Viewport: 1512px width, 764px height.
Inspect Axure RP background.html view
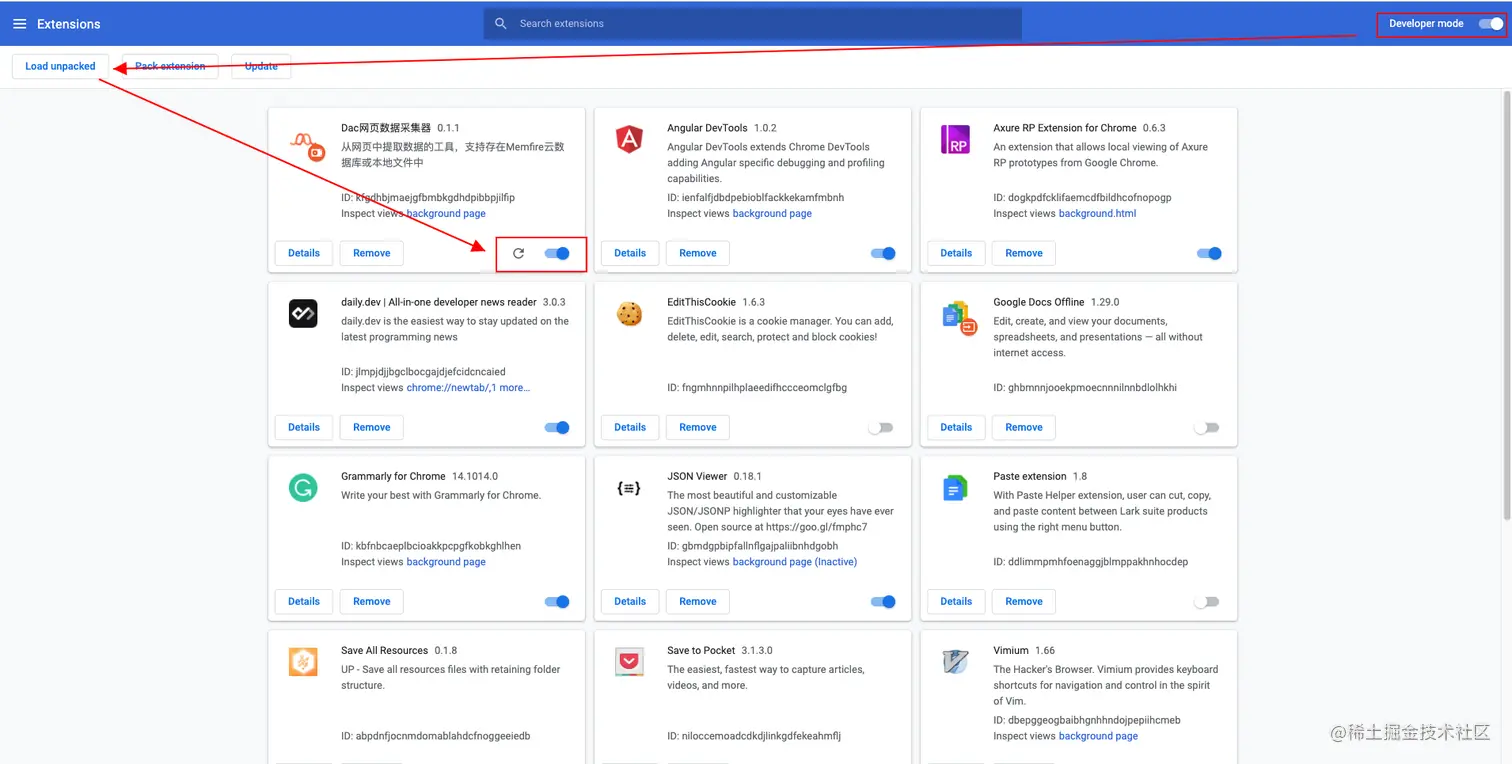coord(1098,213)
